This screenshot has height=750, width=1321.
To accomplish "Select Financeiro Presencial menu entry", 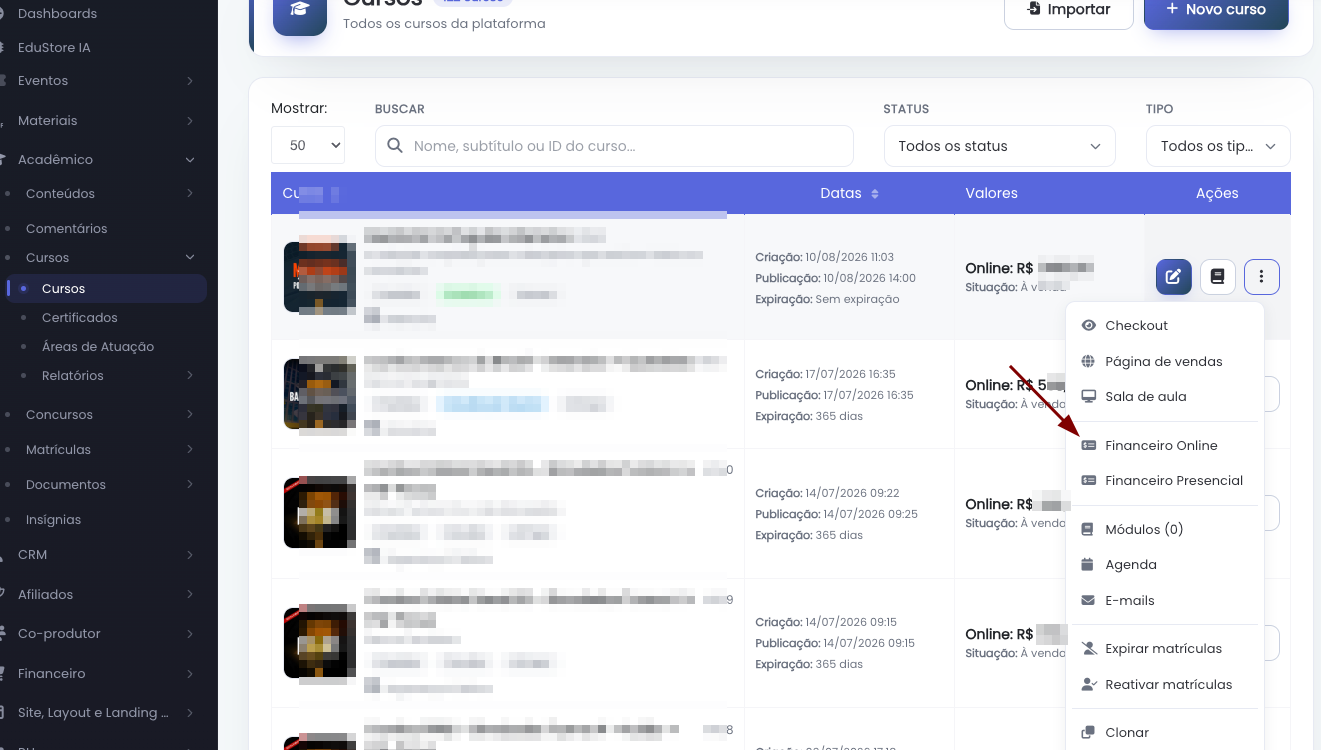I will [x=1165, y=481].
